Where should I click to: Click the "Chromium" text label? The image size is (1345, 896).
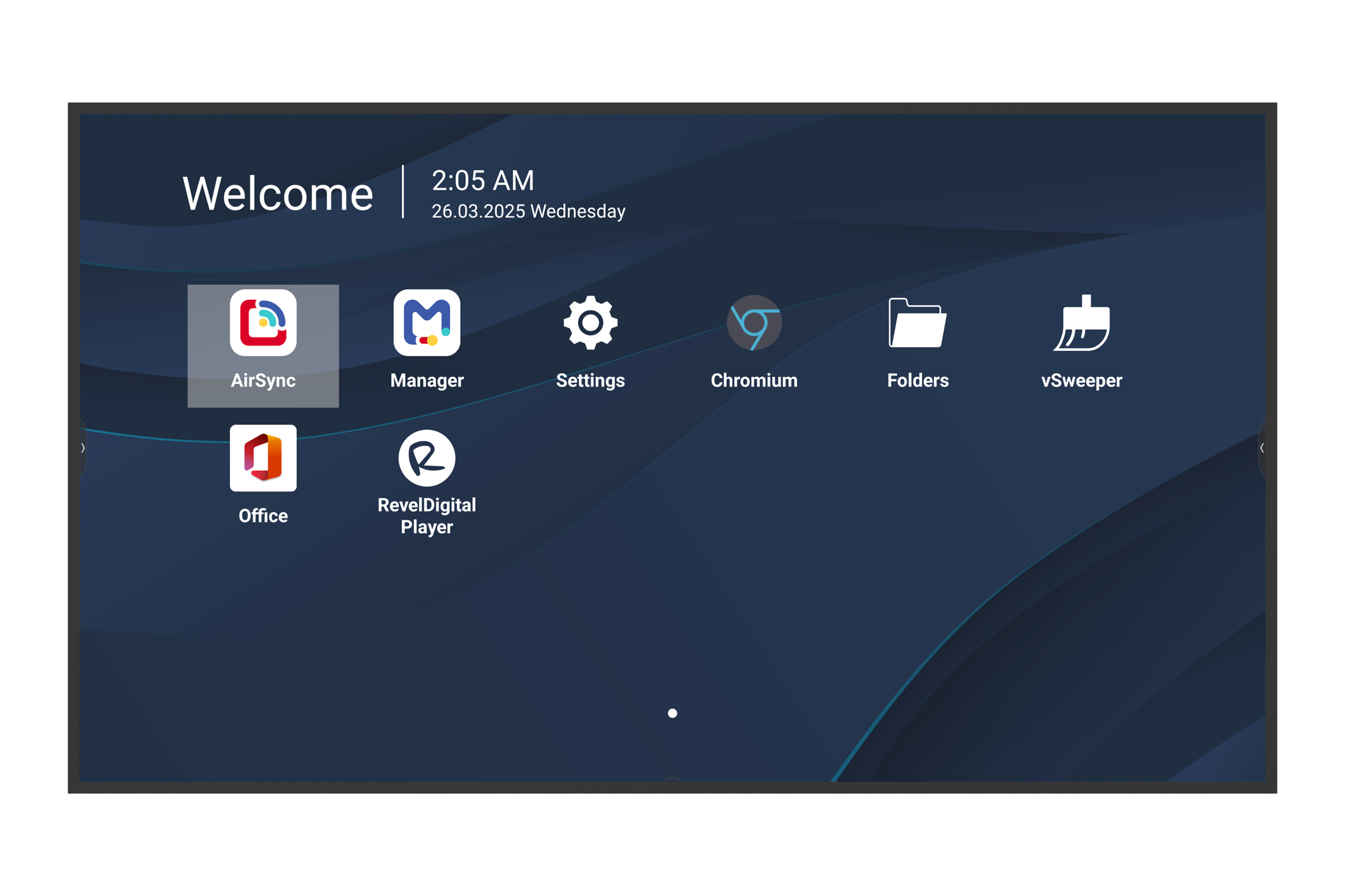pyautogui.click(x=754, y=380)
